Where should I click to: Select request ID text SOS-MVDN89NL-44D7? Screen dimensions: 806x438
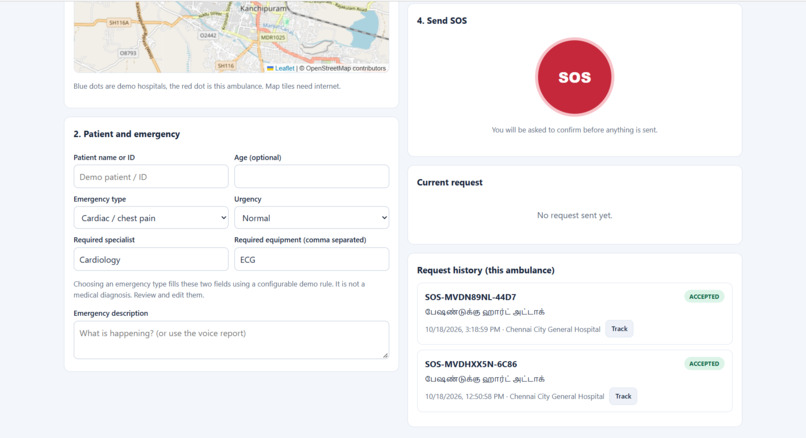point(470,297)
